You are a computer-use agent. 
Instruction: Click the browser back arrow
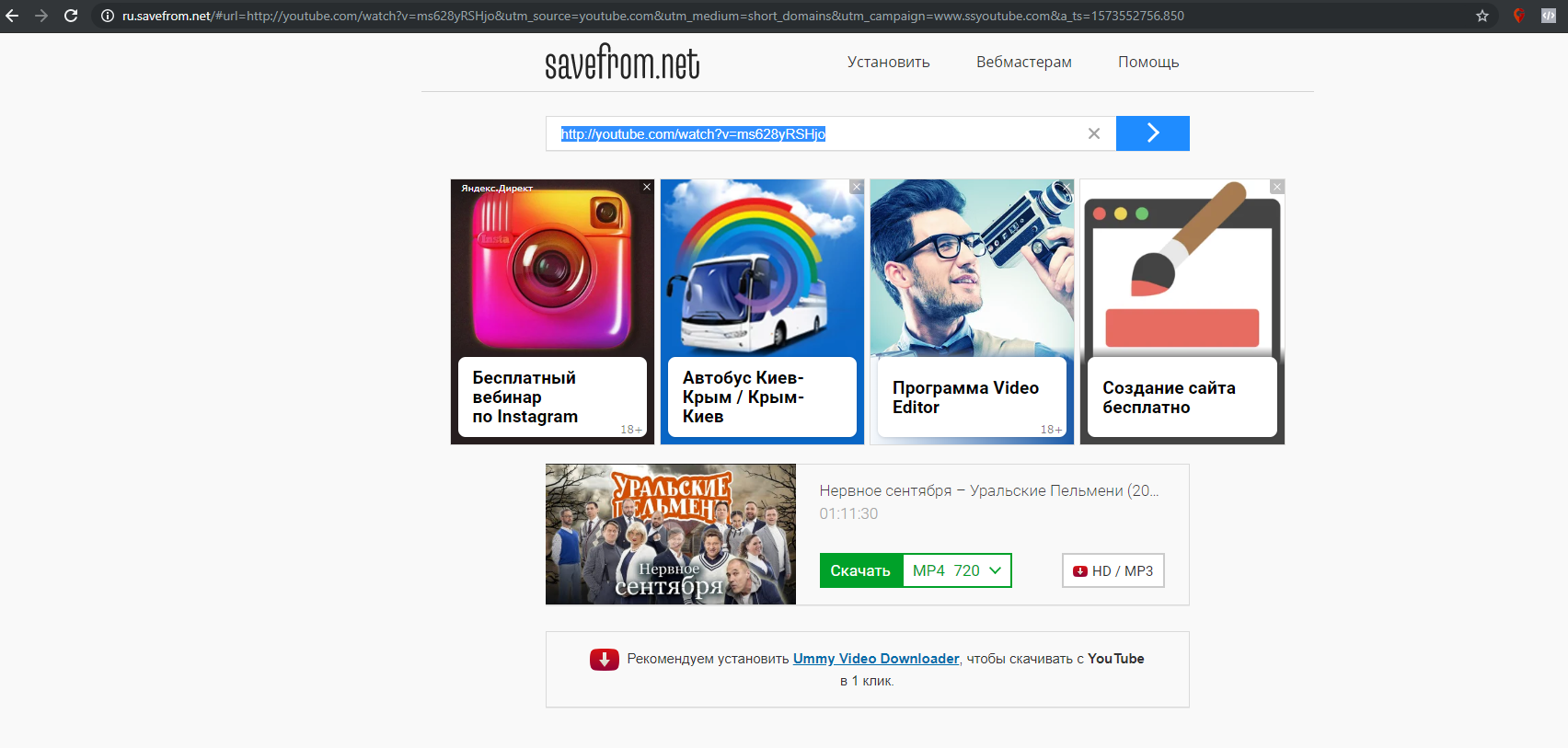tap(12, 16)
